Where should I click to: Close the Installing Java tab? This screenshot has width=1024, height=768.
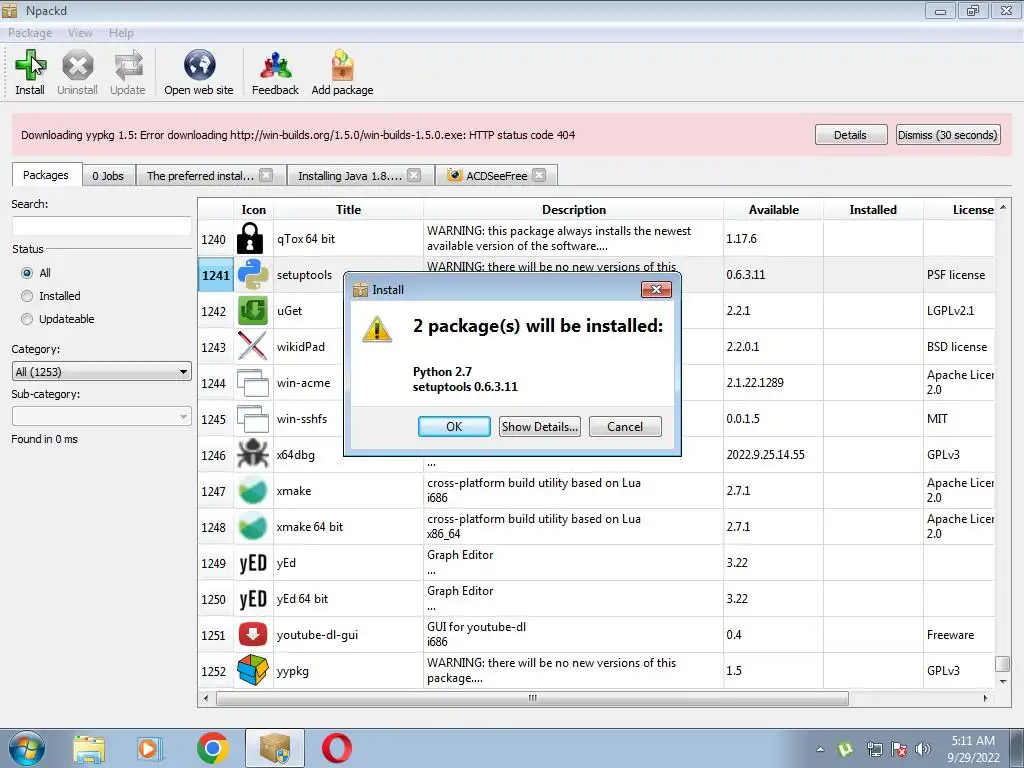(x=413, y=175)
